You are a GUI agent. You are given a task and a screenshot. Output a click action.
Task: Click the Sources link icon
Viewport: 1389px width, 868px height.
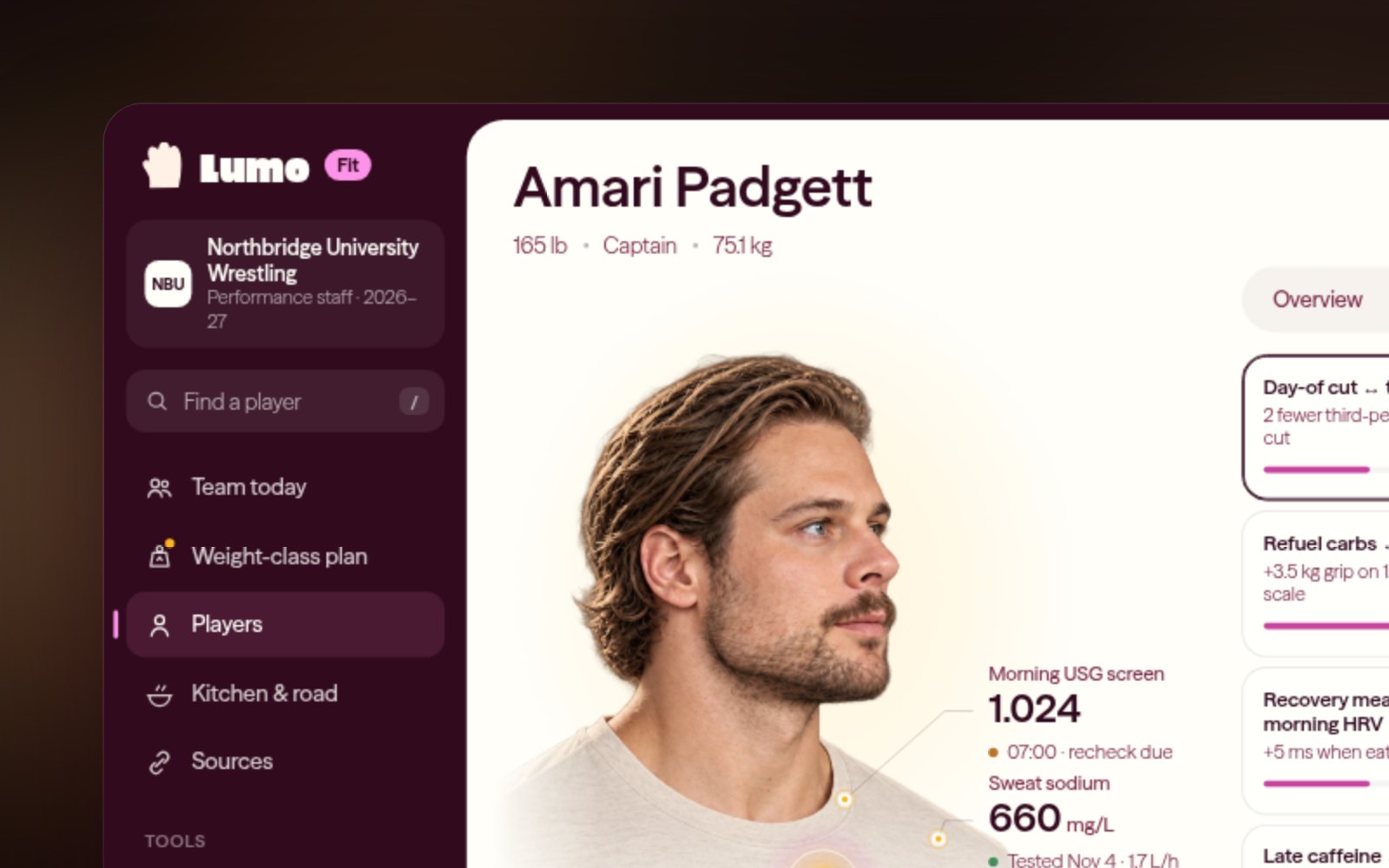(160, 762)
